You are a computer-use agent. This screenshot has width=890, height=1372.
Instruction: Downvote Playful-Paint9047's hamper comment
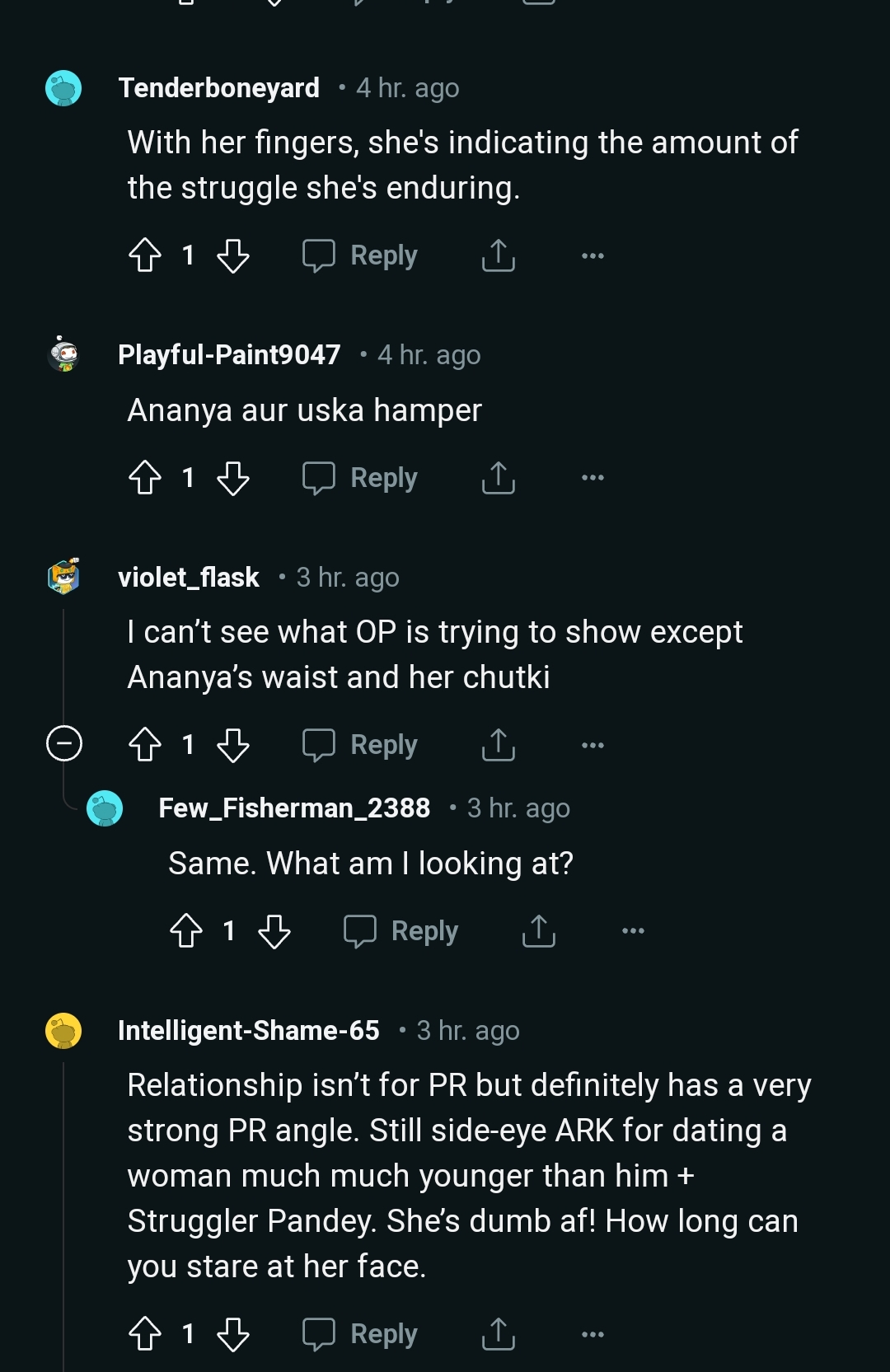point(233,478)
